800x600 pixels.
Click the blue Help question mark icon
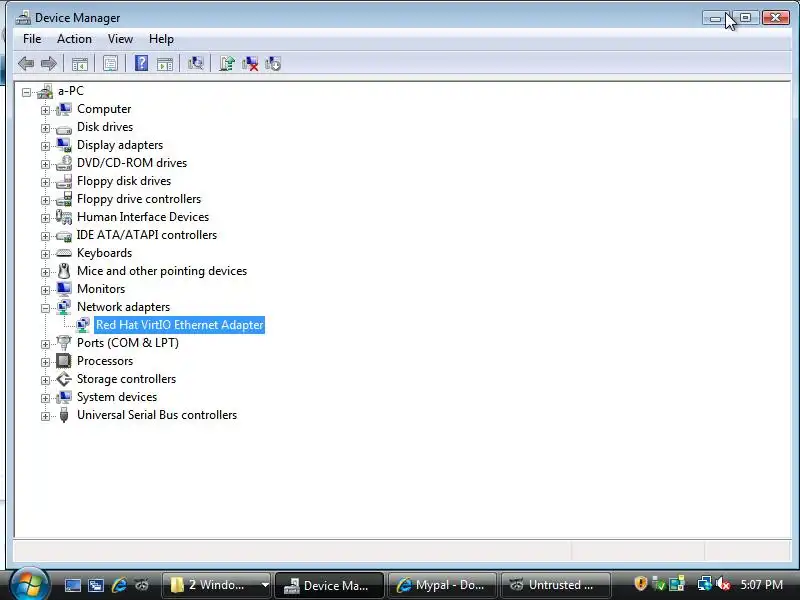click(141, 63)
